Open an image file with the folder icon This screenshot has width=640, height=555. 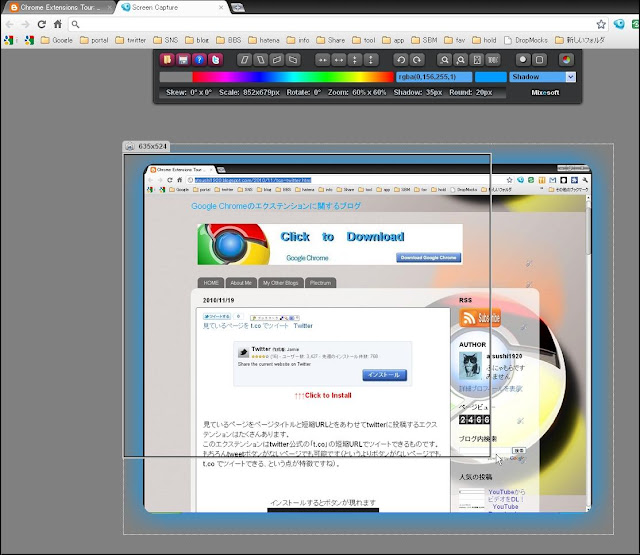[167, 60]
